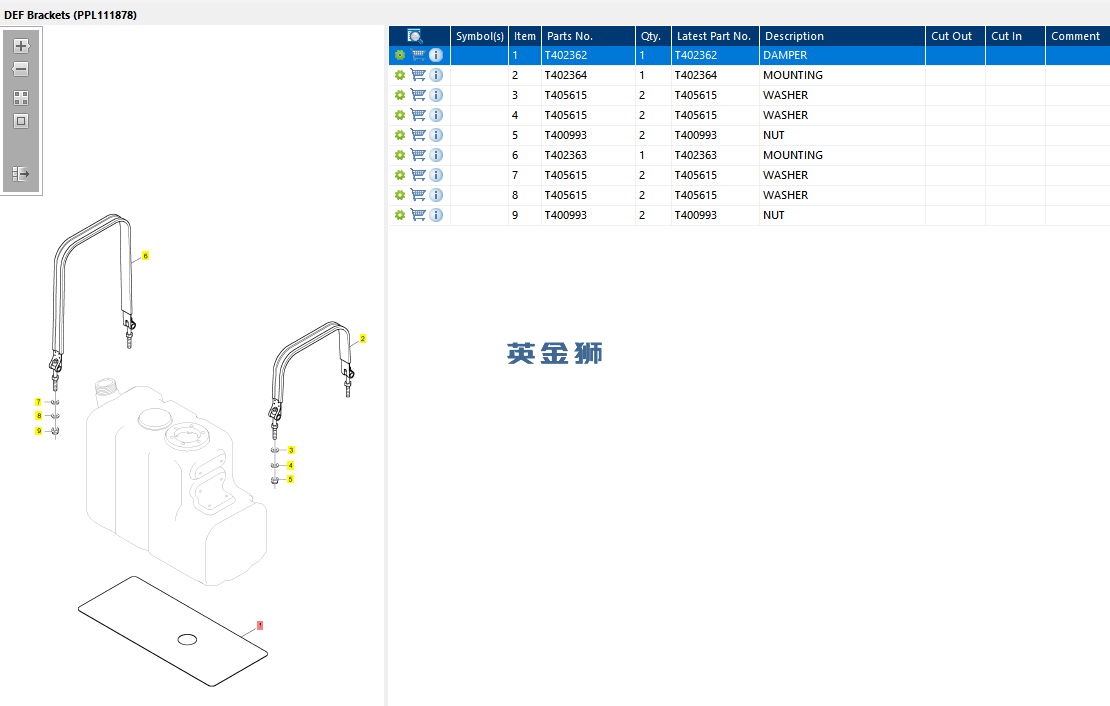This screenshot has height=706, width=1110.
Task: Click the search icon in table header
Action: [x=415, y=36]
